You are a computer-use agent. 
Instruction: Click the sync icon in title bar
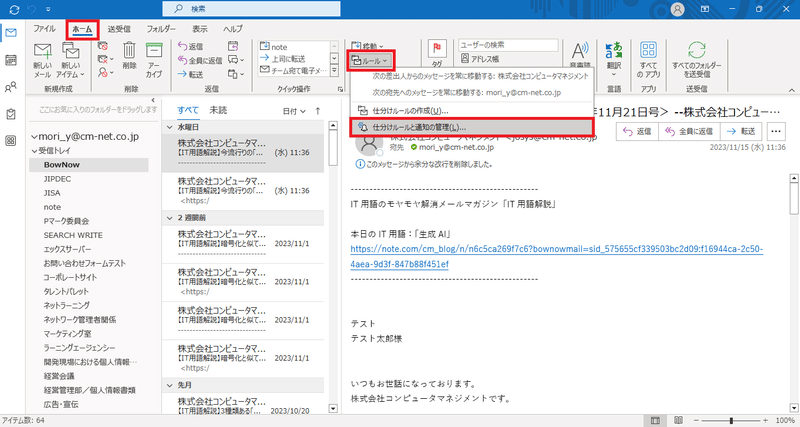14,9
